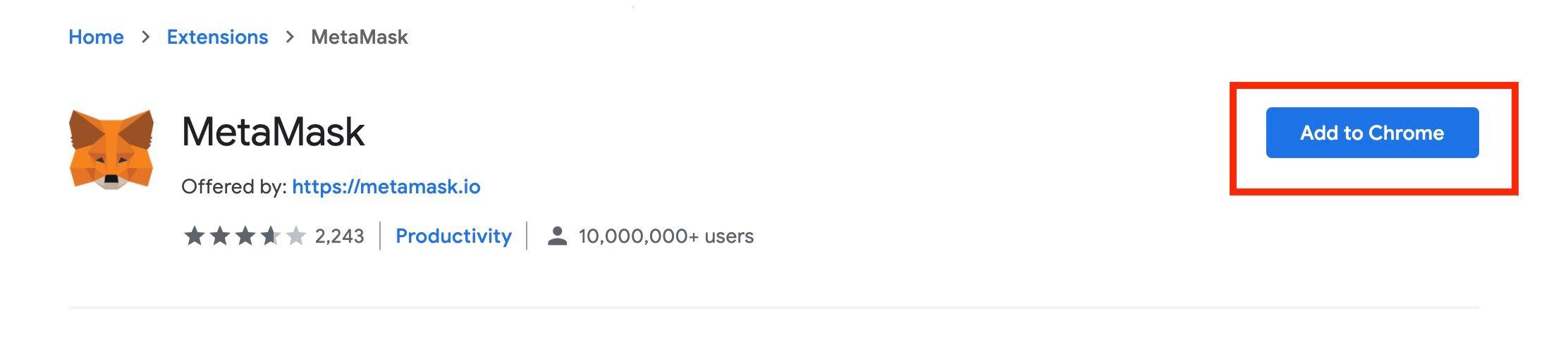The width and height of the screenshot is (1568, 343).
Task: Open the Productivity category link
Action: click(x=453, y=236)
